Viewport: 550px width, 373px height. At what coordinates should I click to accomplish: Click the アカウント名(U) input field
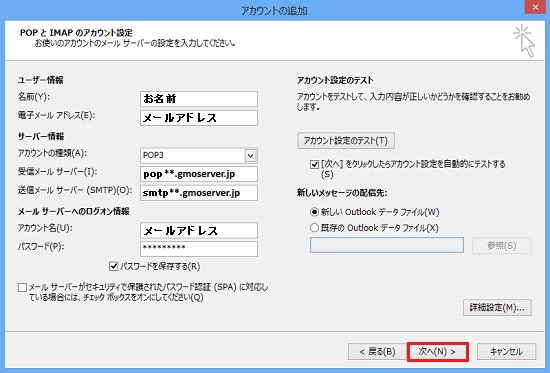[199, 231]
